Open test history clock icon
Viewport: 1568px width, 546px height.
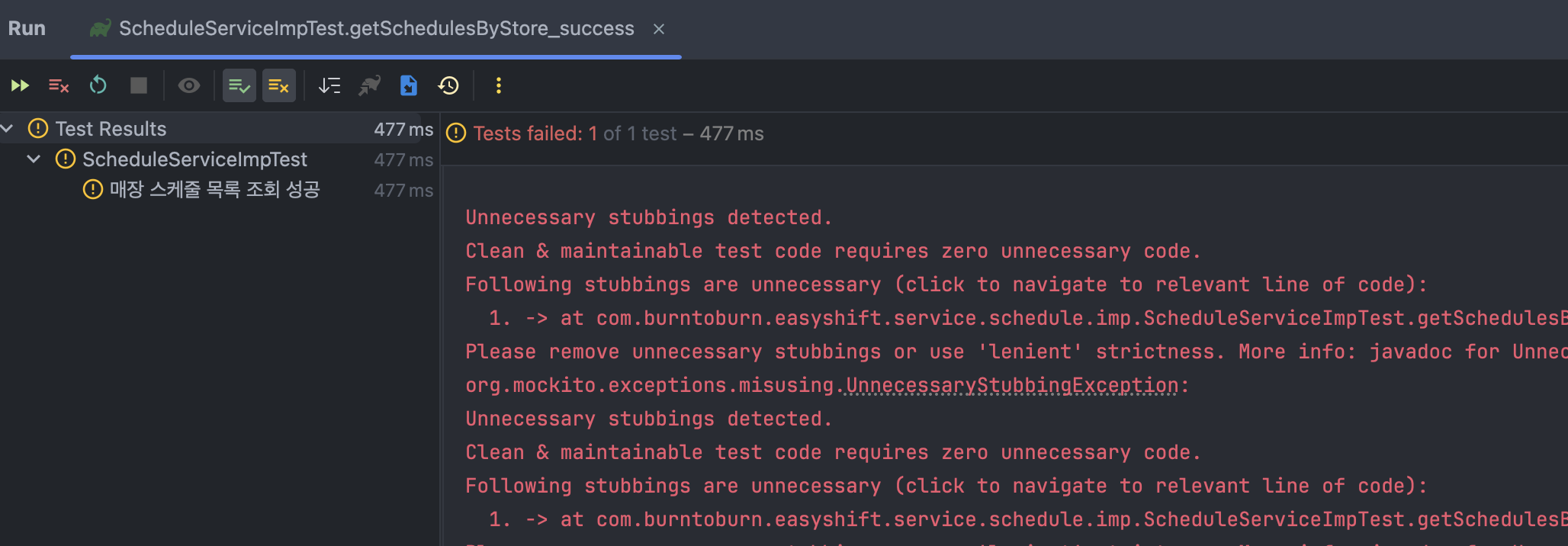[x=448, y=85]
